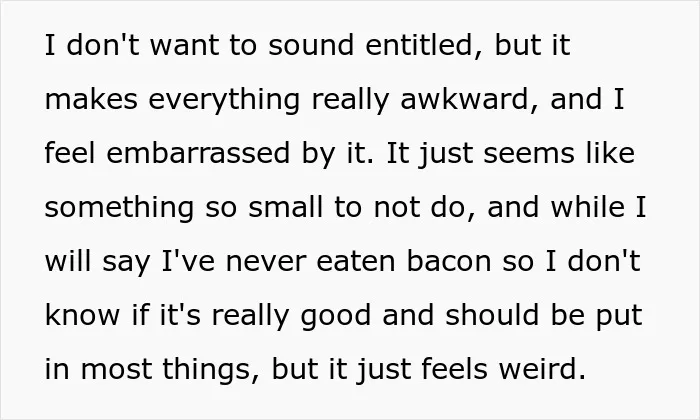Click the word "should"
The image size is (700, 420).
coord(492,315)
